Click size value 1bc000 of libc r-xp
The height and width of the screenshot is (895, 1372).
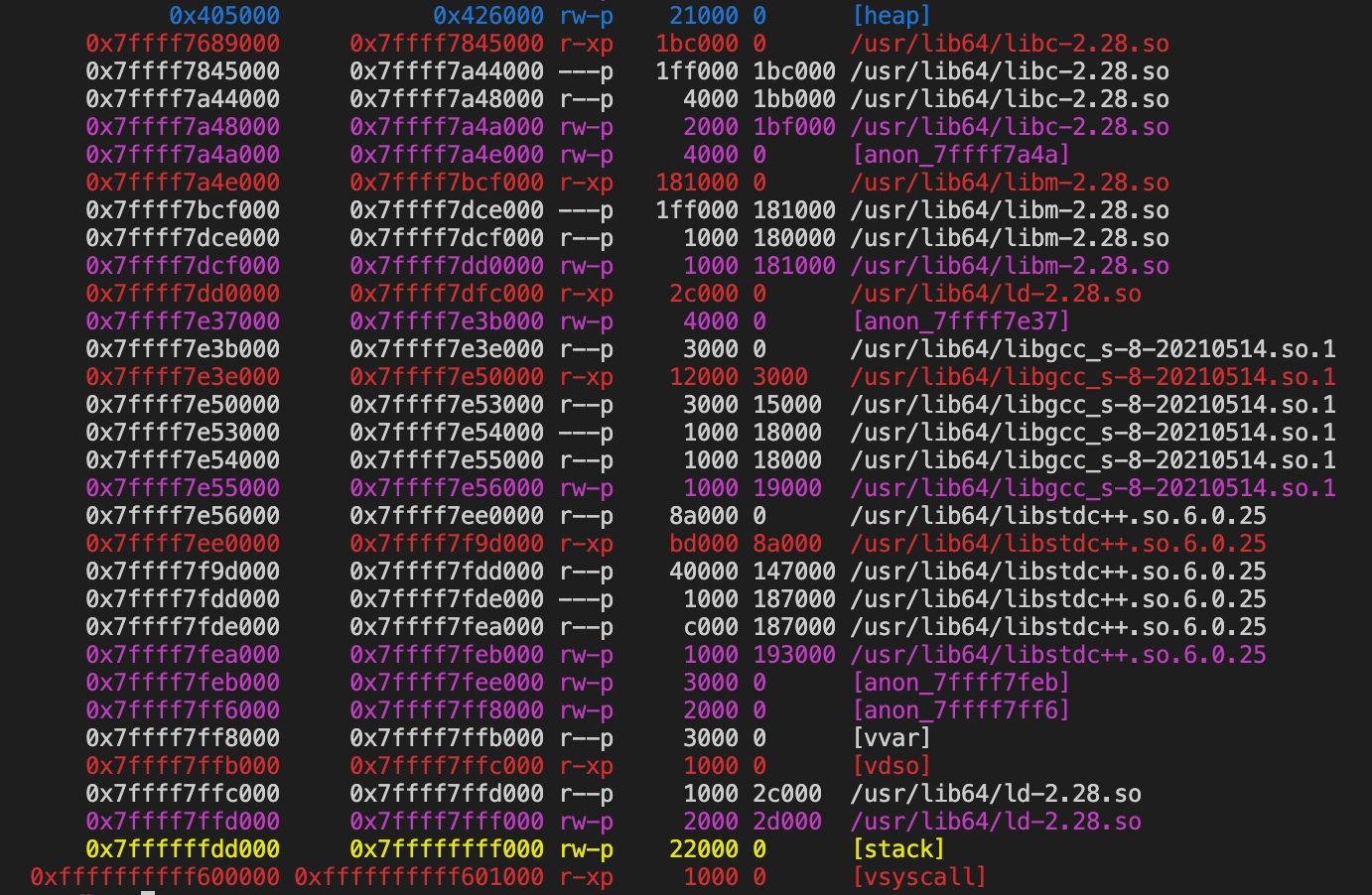[697, 44]
